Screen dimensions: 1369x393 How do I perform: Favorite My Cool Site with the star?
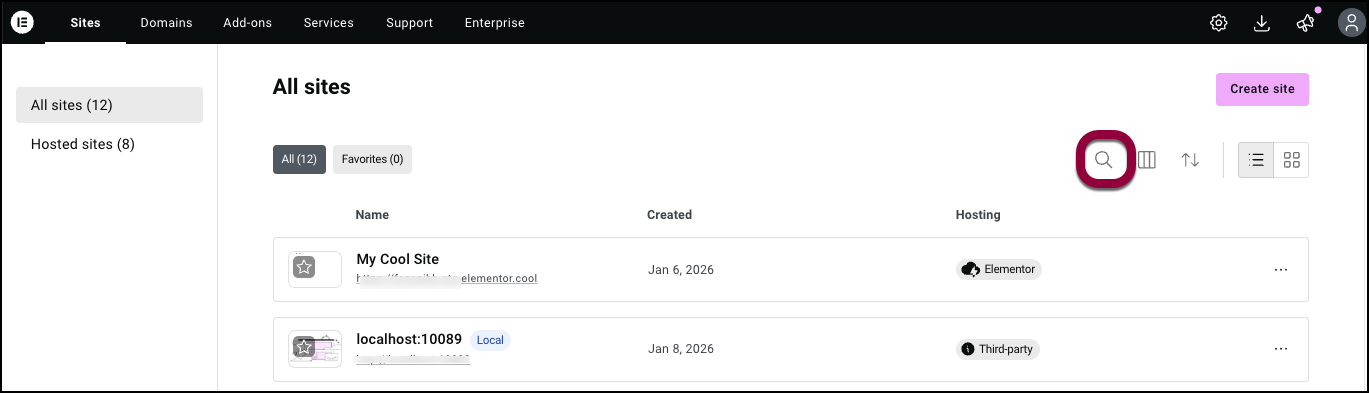point(304,268)
